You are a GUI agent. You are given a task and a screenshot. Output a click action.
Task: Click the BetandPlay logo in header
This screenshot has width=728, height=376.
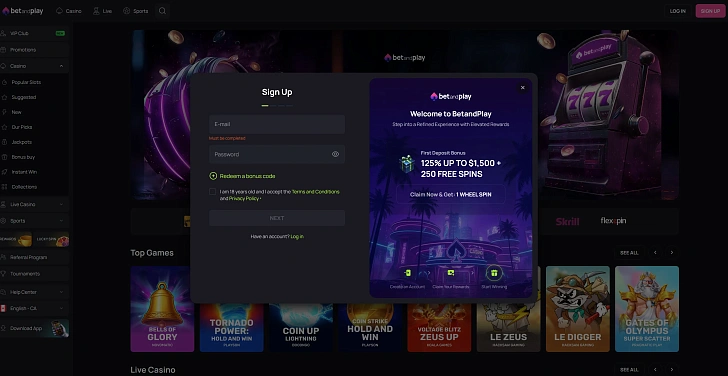click(x=23, y=11)
